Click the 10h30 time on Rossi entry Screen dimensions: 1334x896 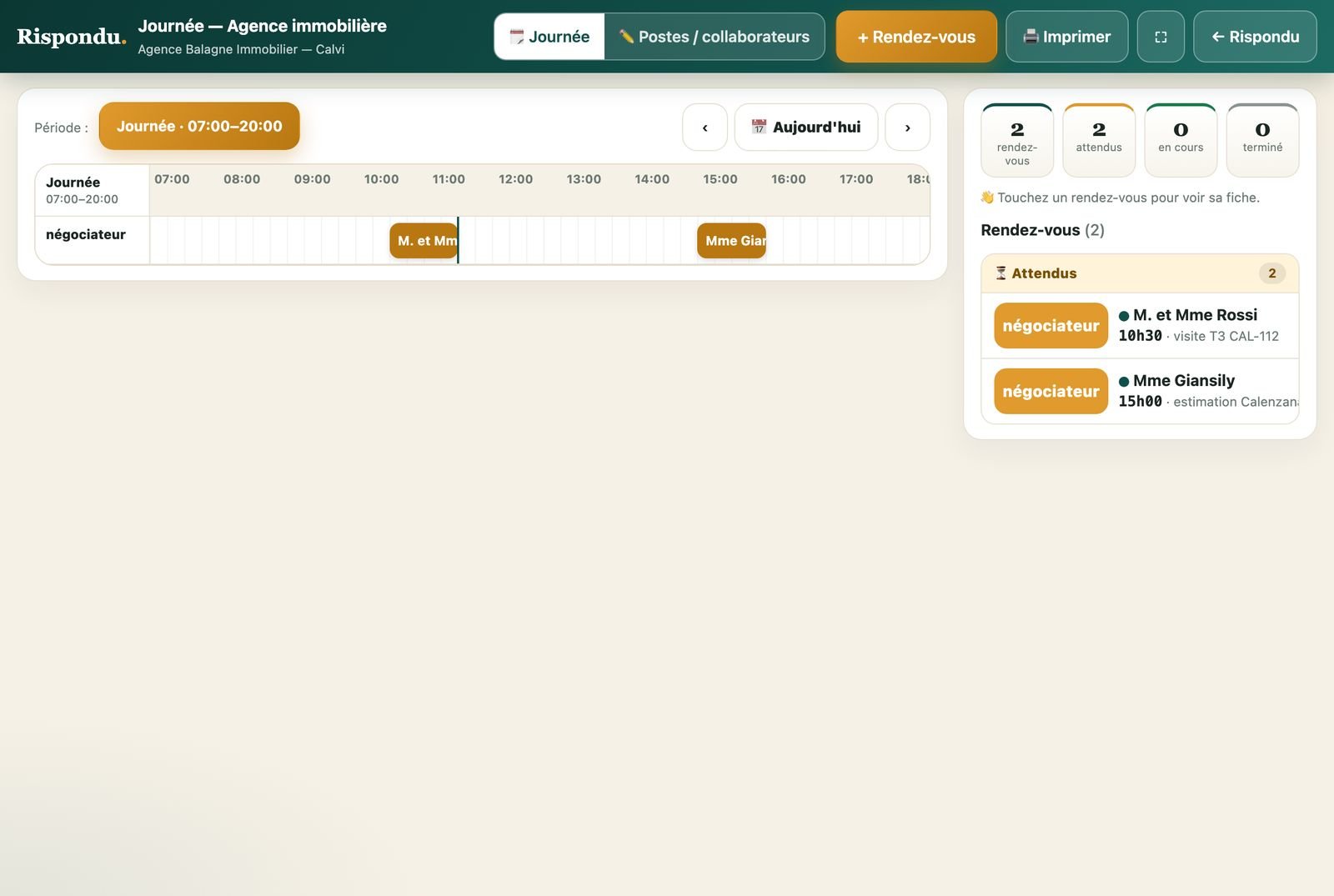tap(1140, 336)
